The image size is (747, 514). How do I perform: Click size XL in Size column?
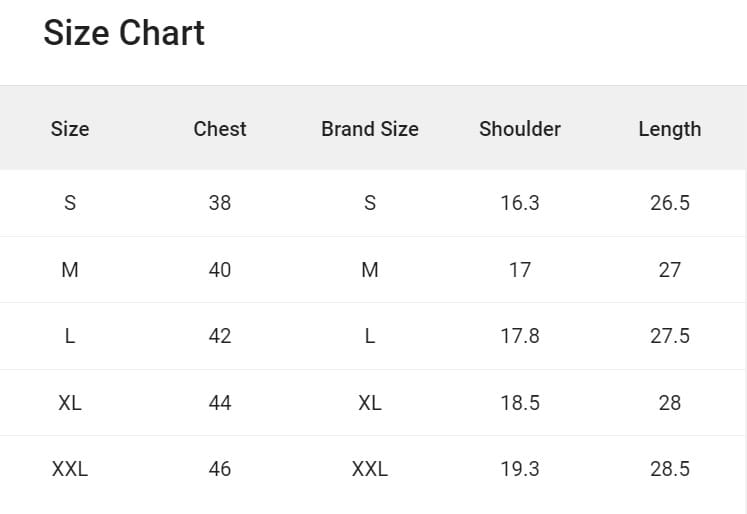(70, 403)
